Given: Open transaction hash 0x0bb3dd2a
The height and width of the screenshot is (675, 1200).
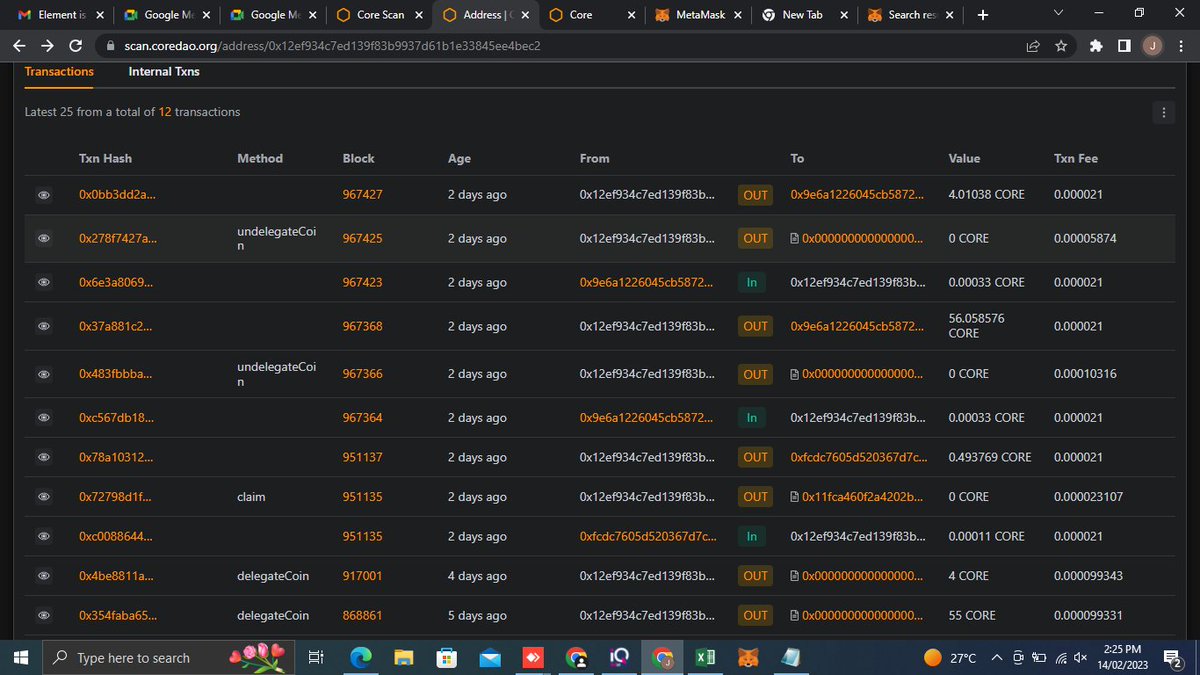Looking at the screenshot, I should (117, 195).
